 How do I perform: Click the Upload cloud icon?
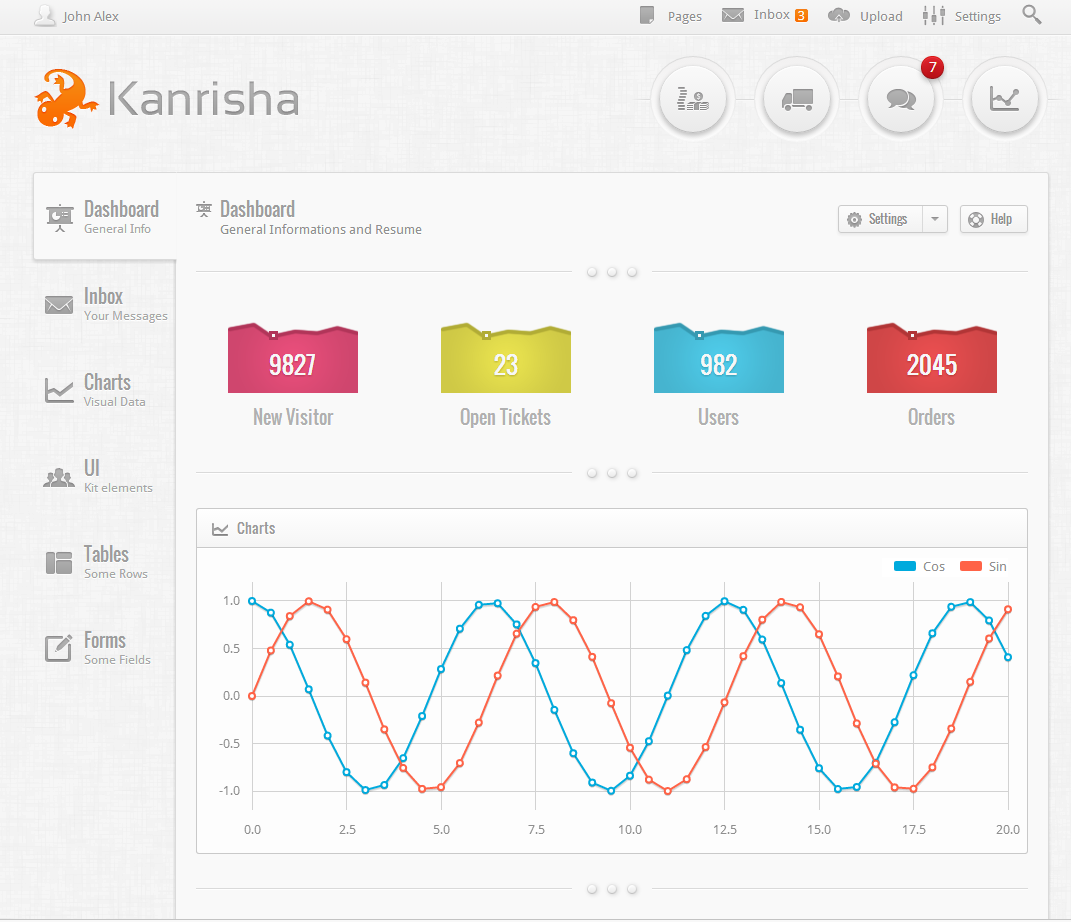pyautogui.click(x=839, y=15)
